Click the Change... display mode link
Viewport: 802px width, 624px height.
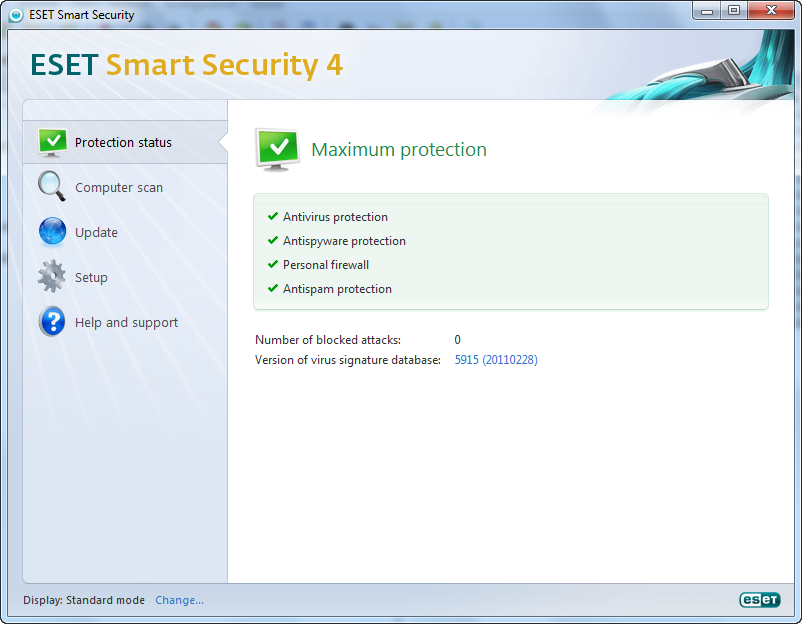pyautogui.click(x=179, y=600)
